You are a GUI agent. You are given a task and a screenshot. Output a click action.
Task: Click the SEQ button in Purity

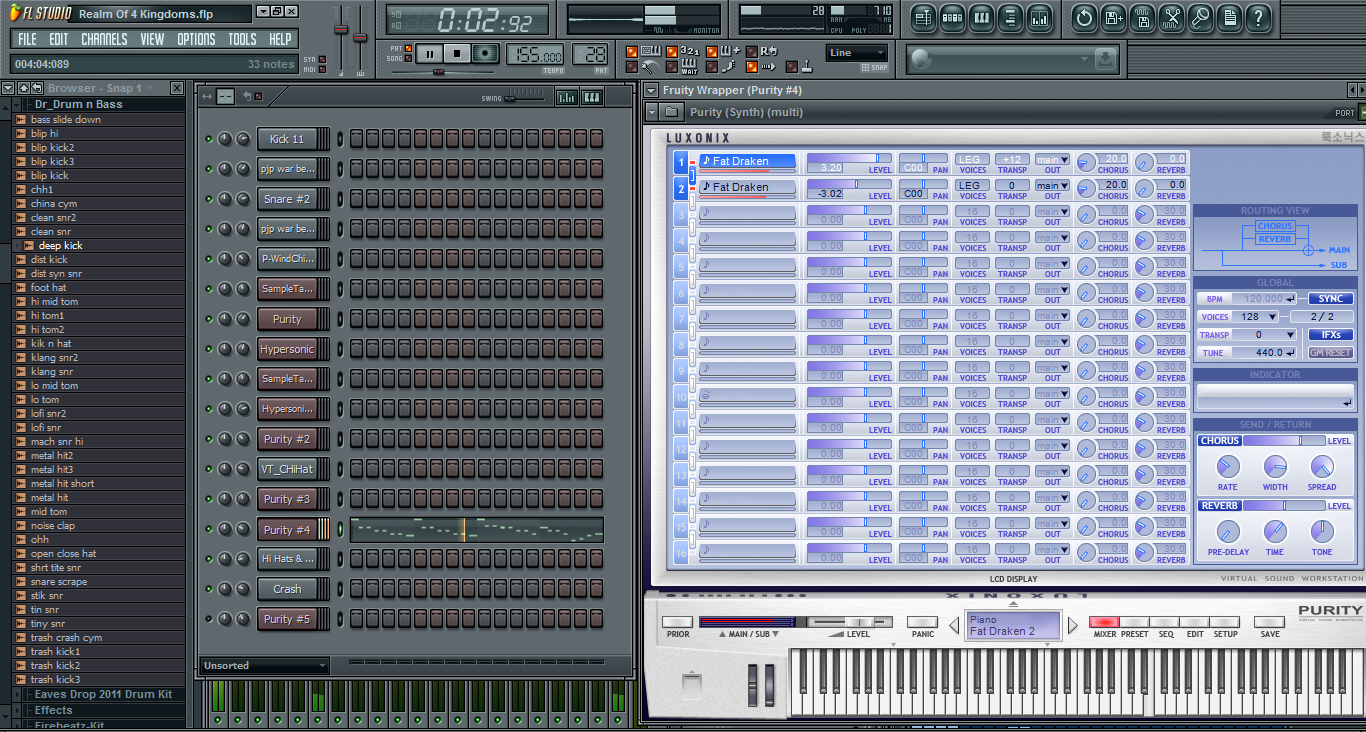coord(1165,623)
